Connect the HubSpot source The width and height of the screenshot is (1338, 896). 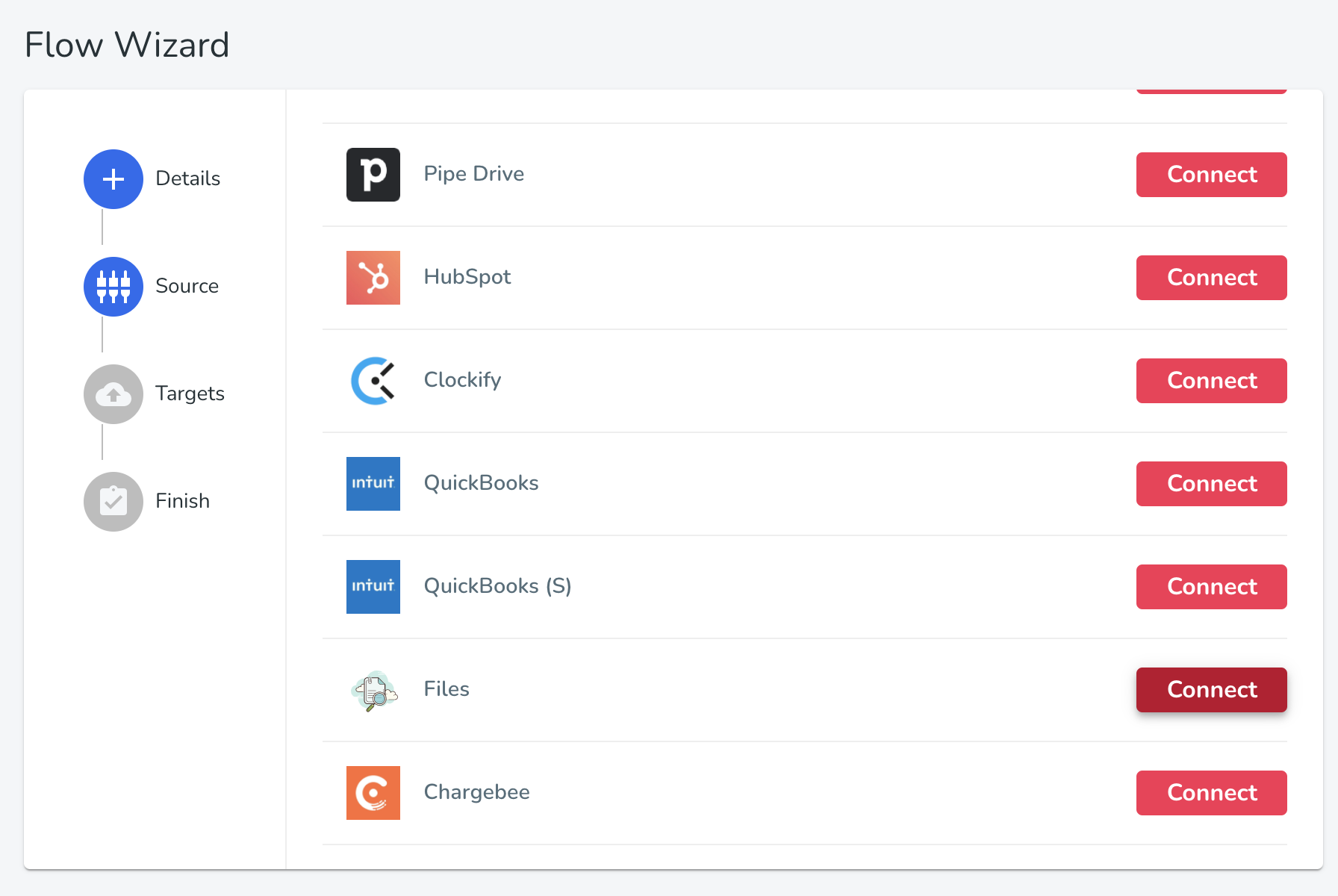(x=1212, y=278)
